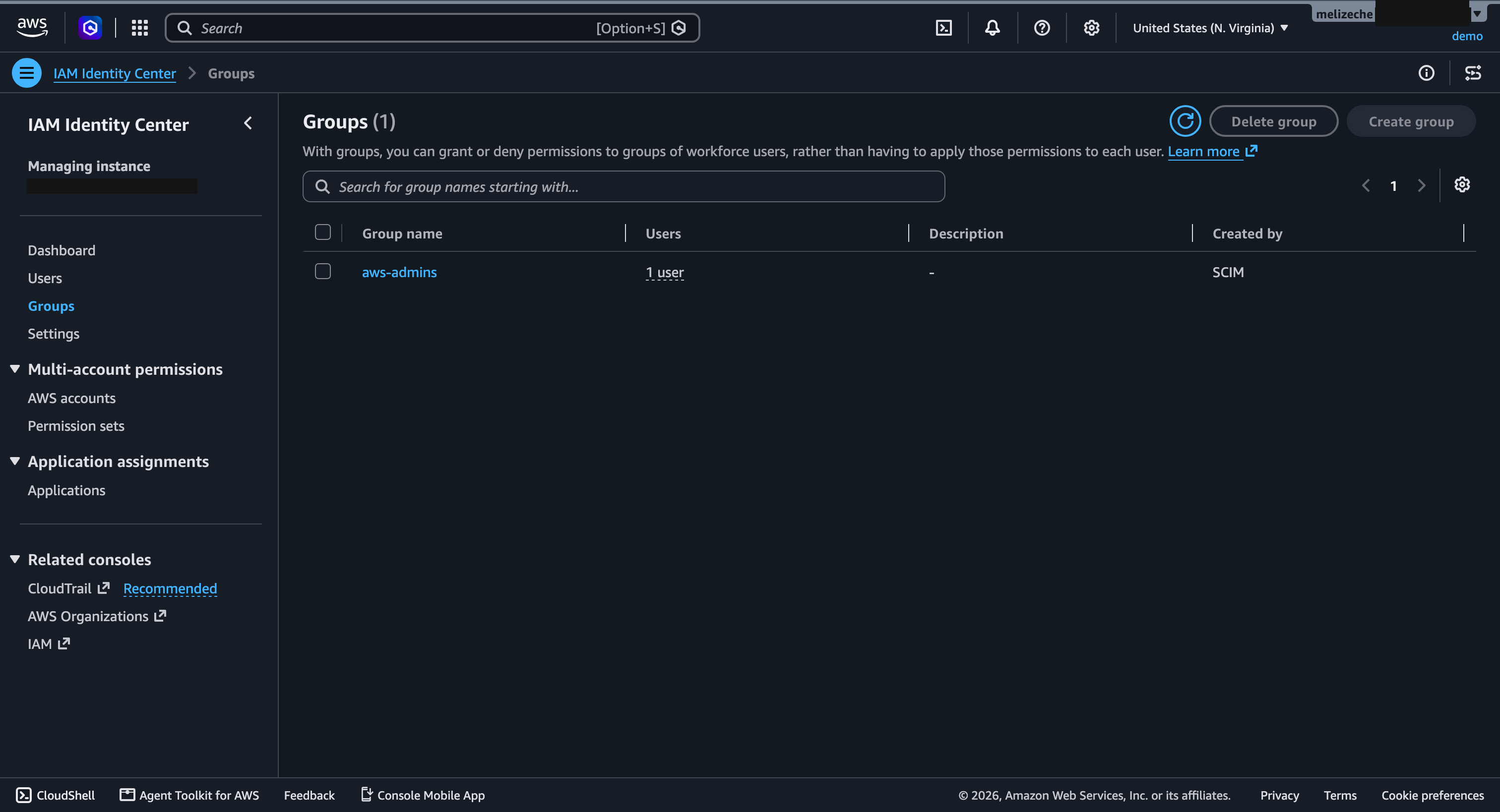This screenshot has height=812, width=1500.
Task: Go to Dashboard in sidebar
Action: (x=62, y=250)
